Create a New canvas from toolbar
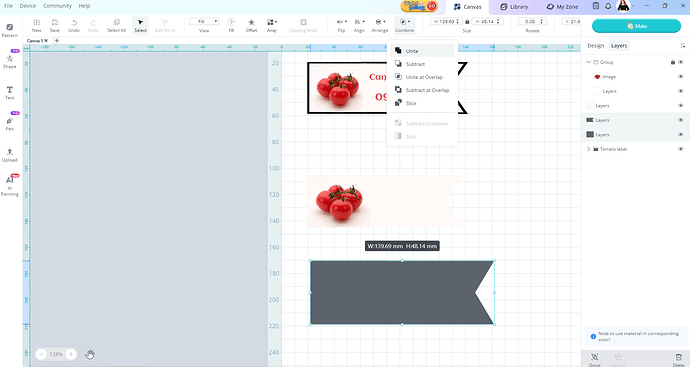Image resolution: width=690 pixels, height=367 pixels. 37,26
